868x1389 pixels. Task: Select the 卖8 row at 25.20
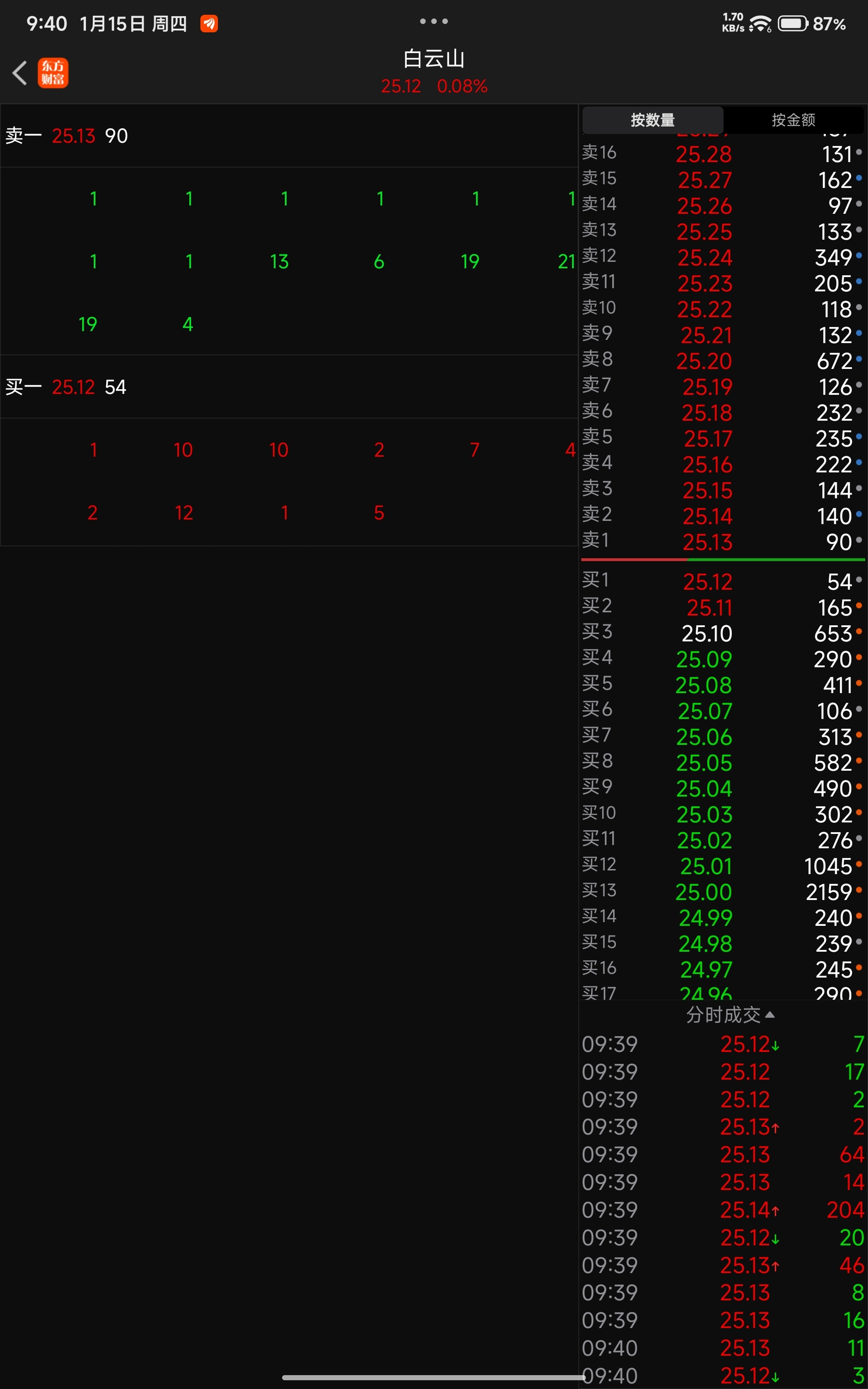click(723, 361)
